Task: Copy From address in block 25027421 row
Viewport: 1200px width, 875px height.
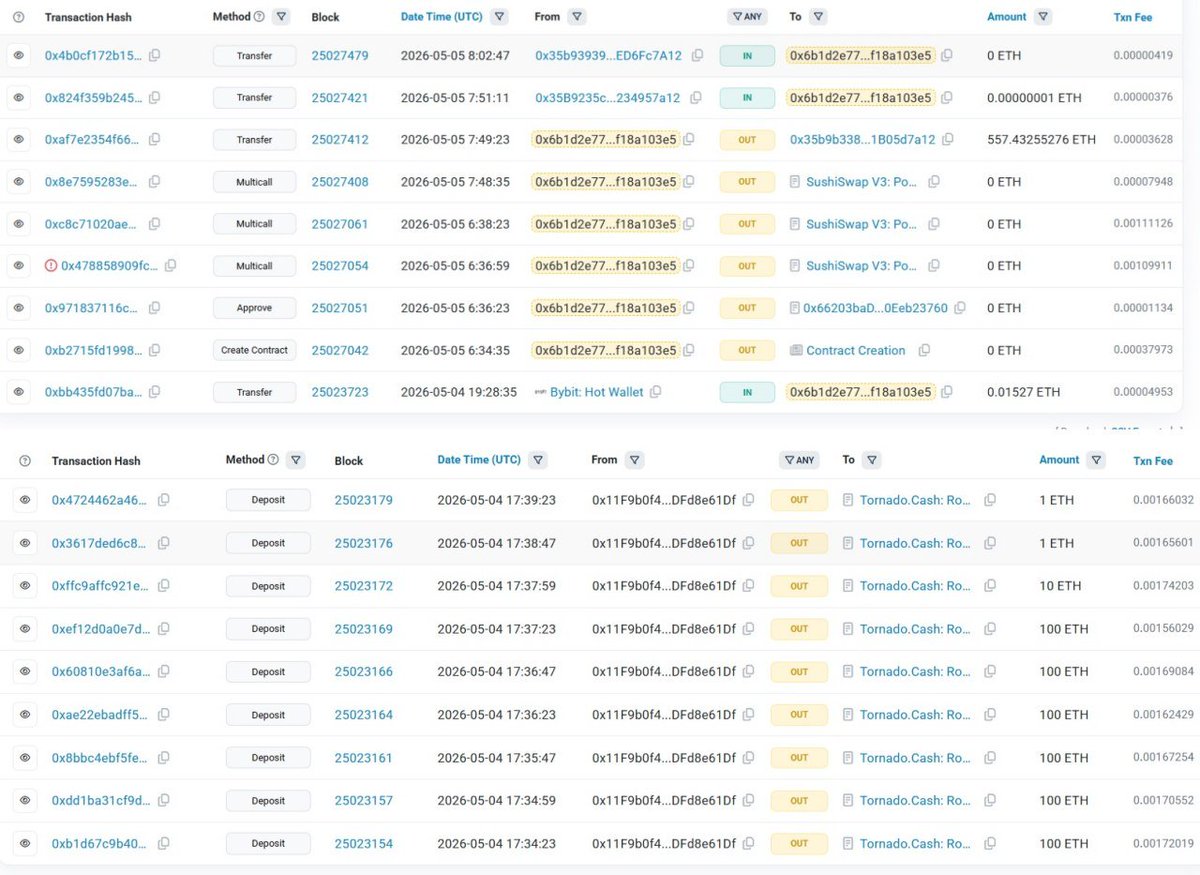Action: 695,98
